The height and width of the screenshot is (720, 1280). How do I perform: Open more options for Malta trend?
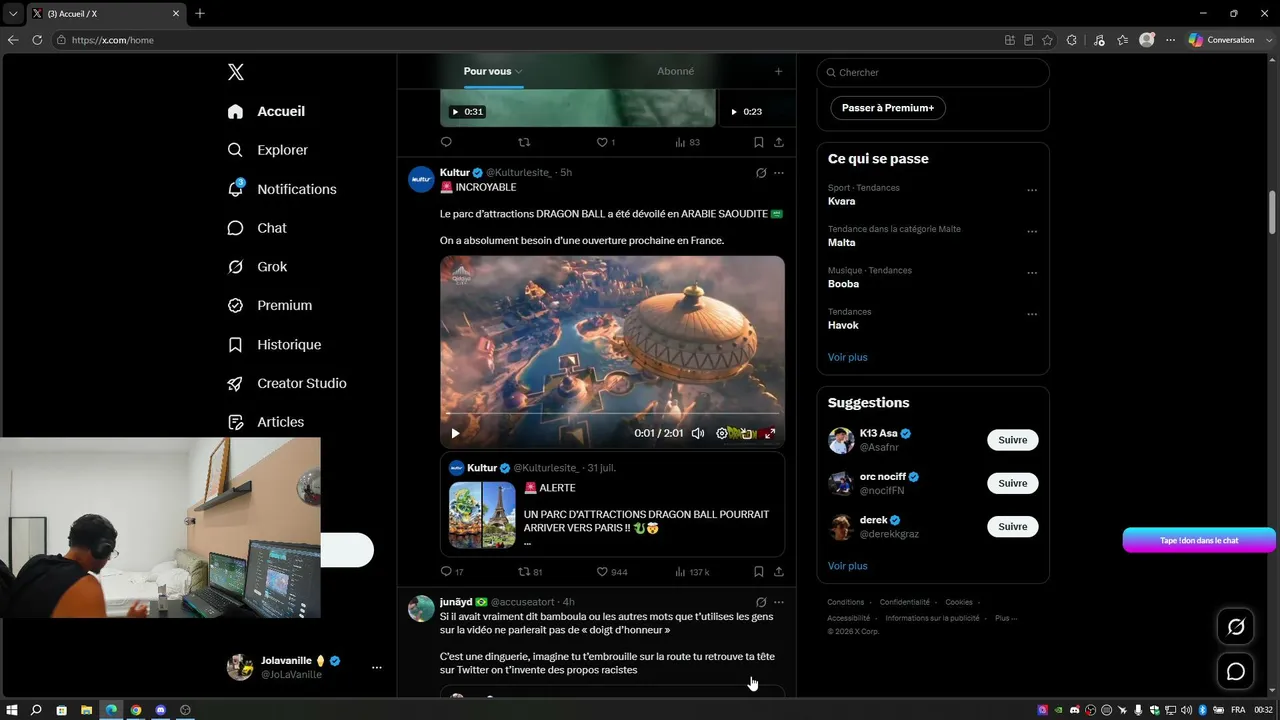click(x=1032, y=231)
